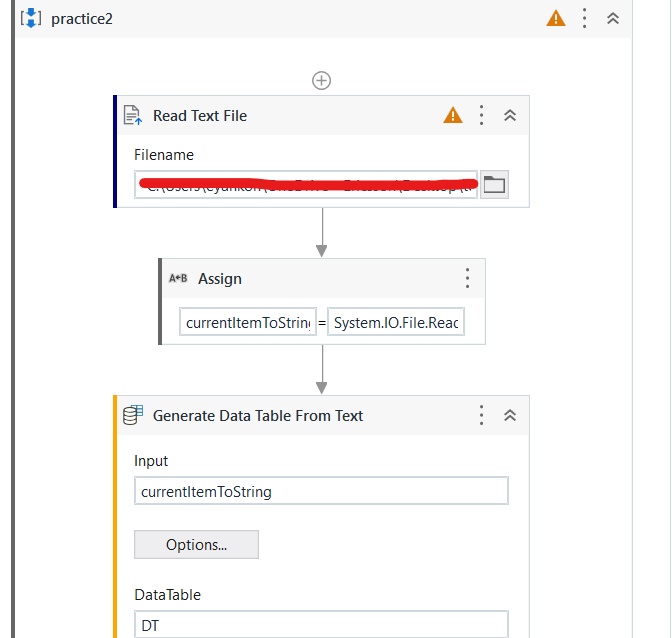672x638 pixels.
Task: Open the Read Text File options menu
Action: (482, 115)
